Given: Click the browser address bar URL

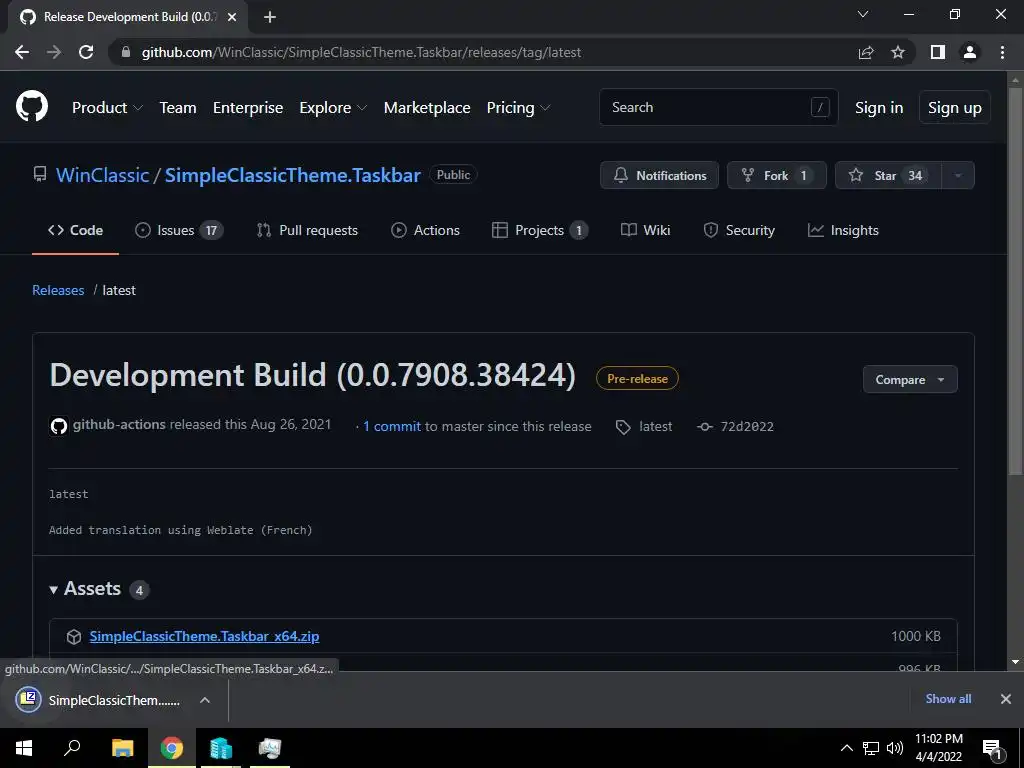Looking at the screenshot, I should (x=361, y=52).
